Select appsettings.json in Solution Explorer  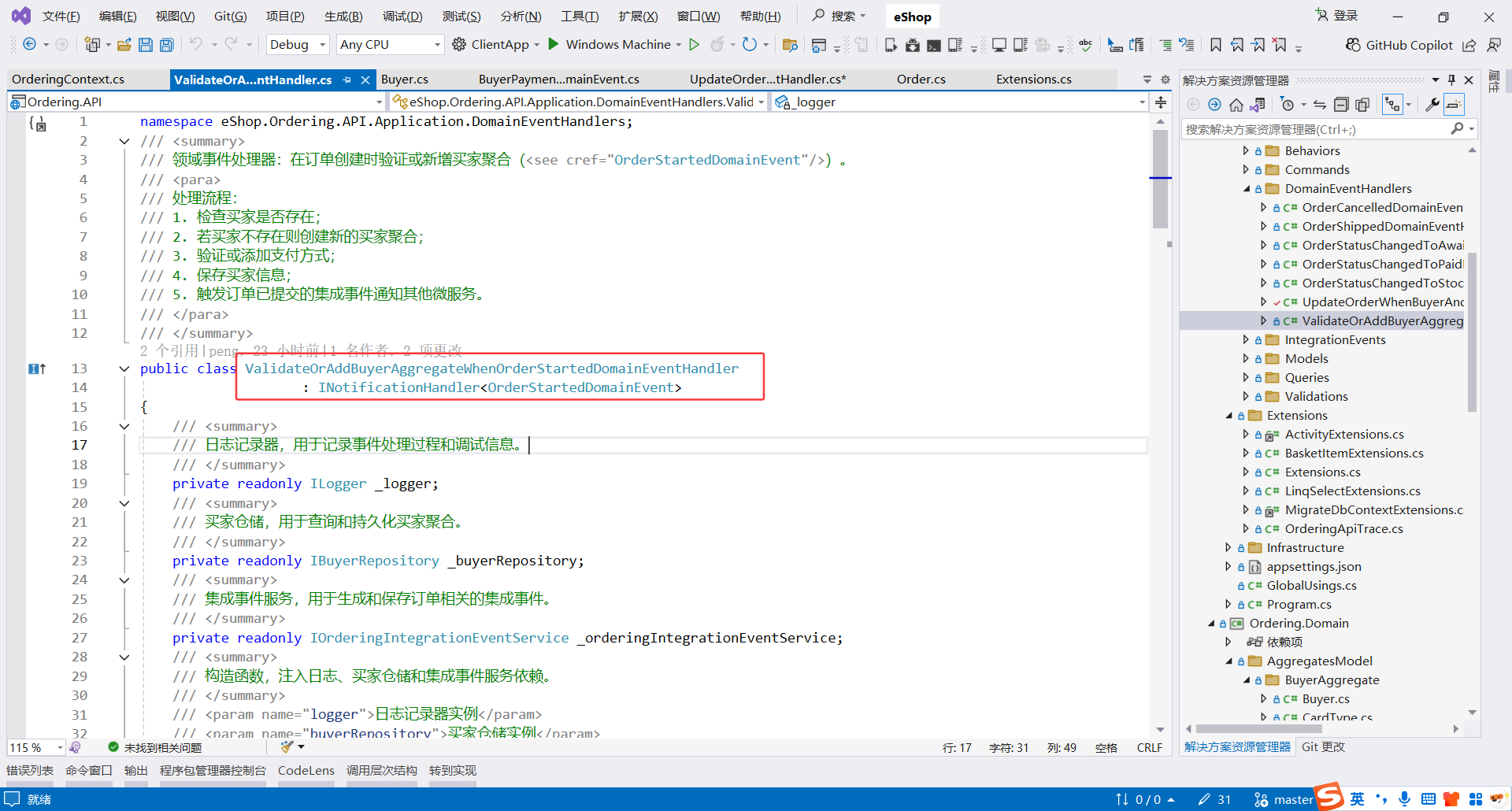coord(1314,567)
